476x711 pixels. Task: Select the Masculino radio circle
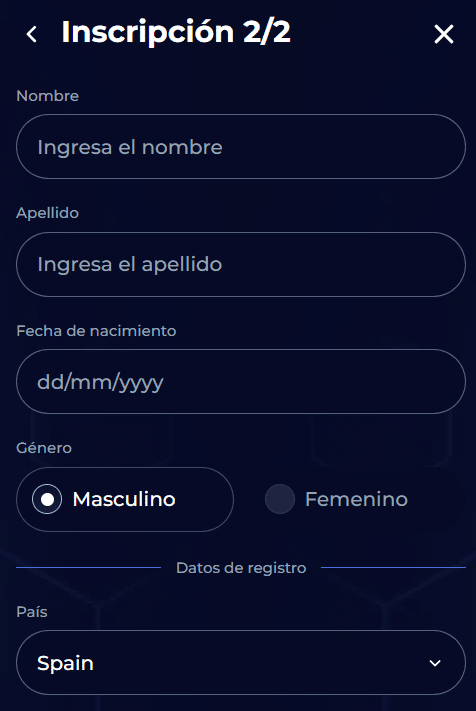tap(47, 499)
